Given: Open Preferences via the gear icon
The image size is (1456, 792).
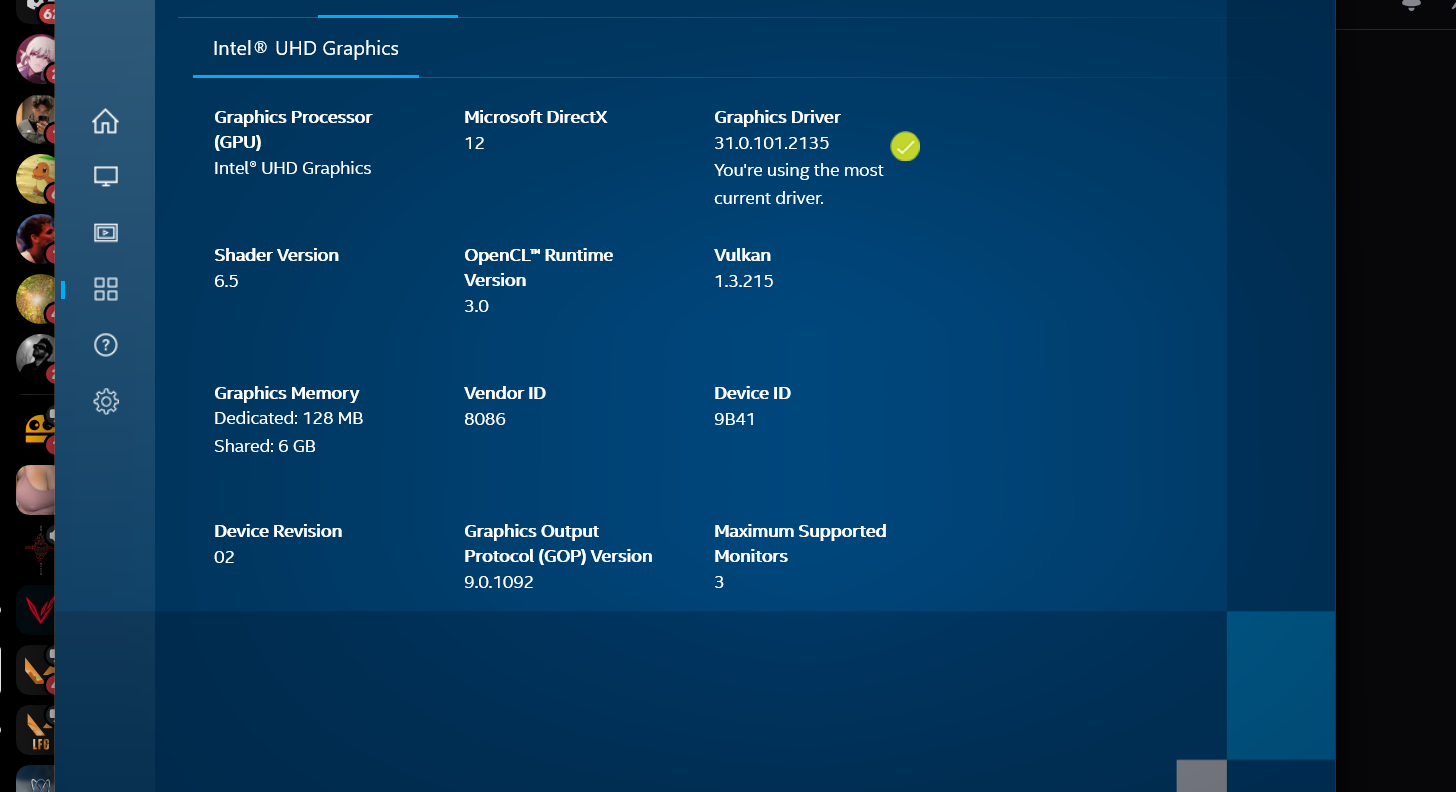Looking at the screenshot, I should [105, 402].
